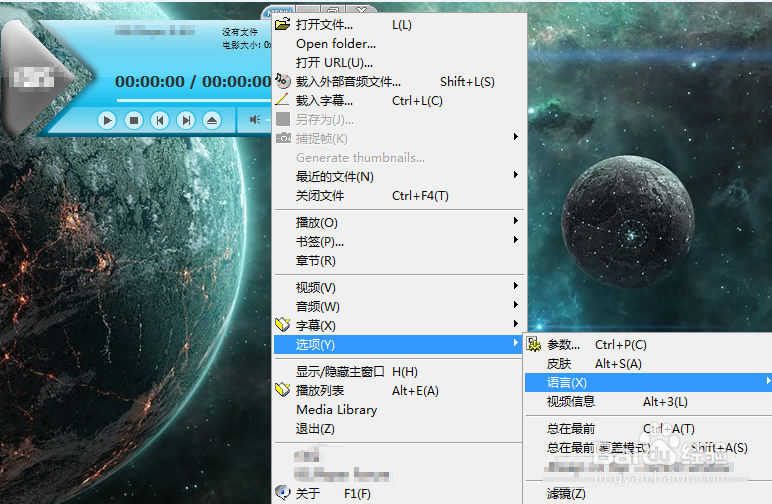Toggle 总在最前(覆盖模式) option
The height and width of the screenshot is (504, 772).
pyautogui.click(x=648, y=448)
